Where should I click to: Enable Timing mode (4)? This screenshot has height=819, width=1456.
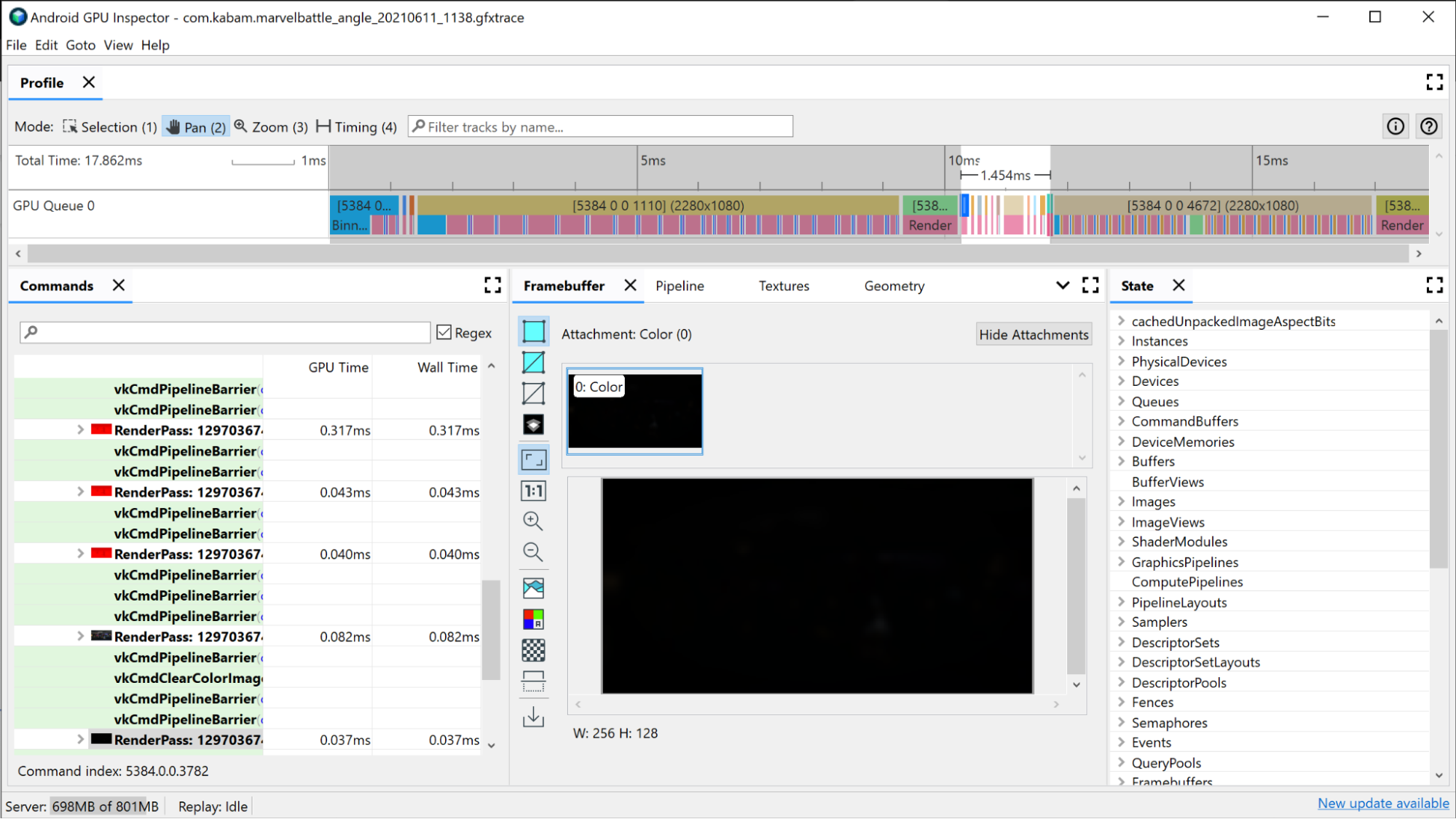click(355, 127)
